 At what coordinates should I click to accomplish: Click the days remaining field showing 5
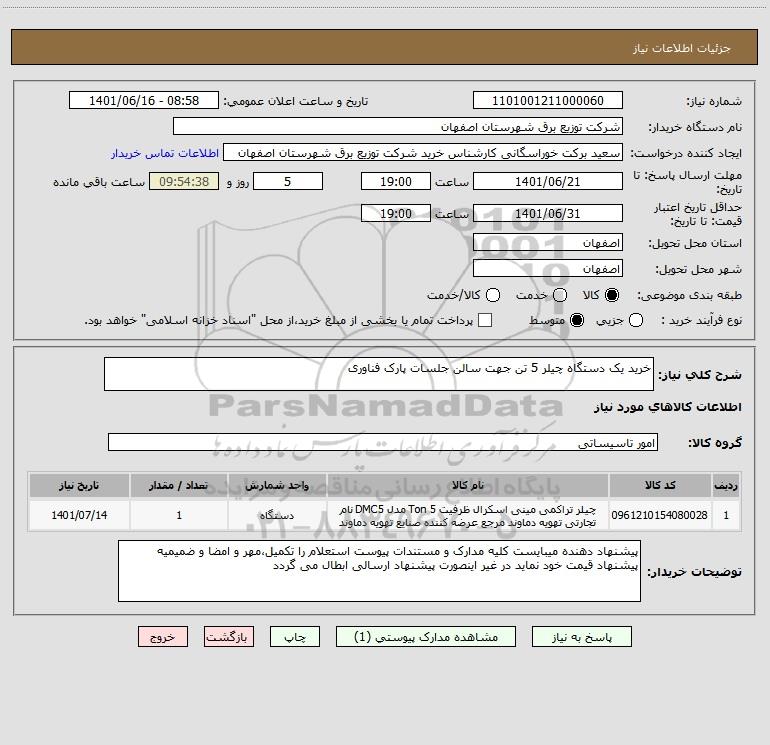(288, 181)
